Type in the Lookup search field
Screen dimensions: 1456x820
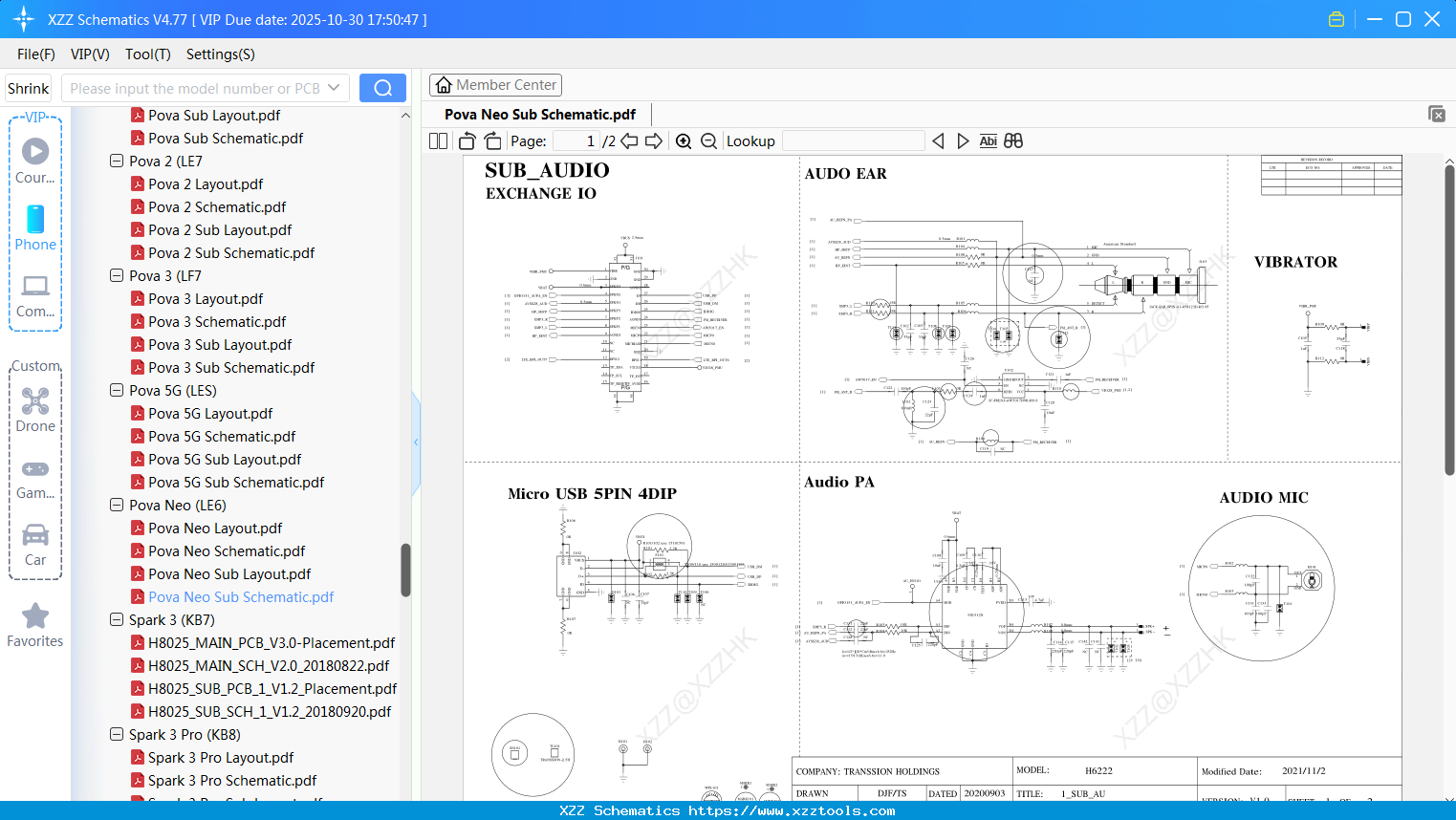(853, 140)
